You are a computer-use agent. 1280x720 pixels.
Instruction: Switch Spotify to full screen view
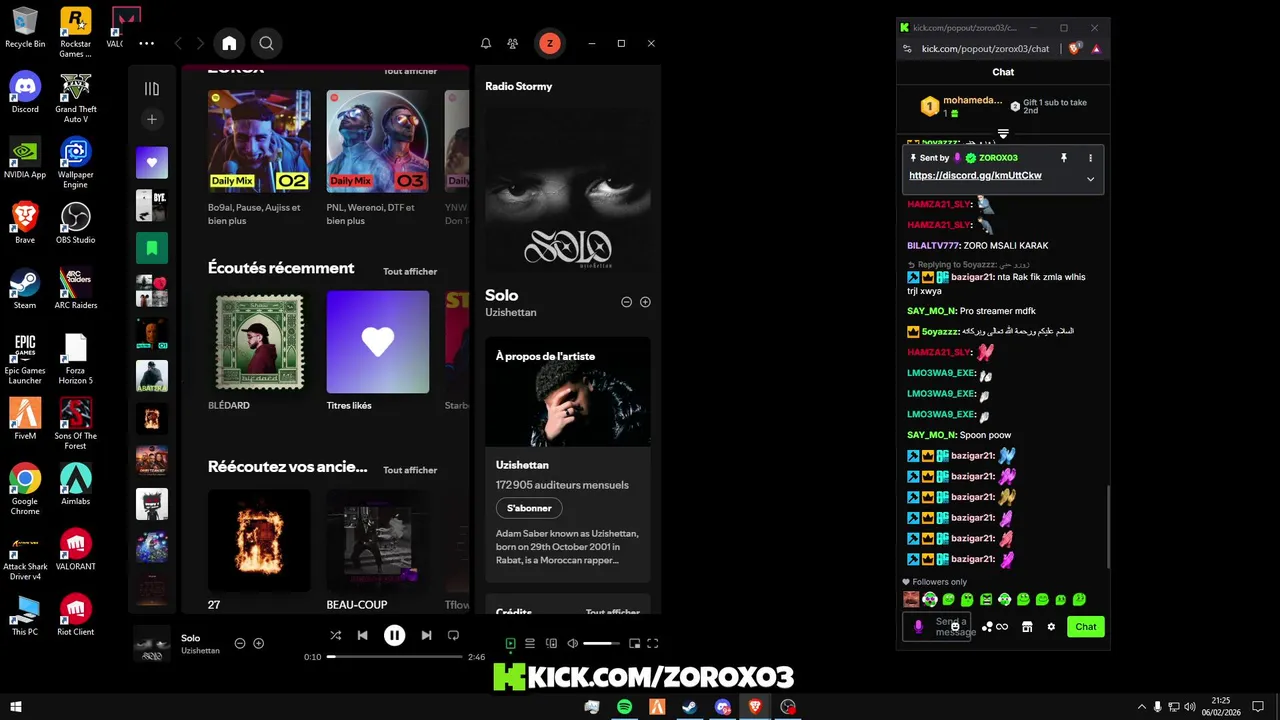coord(653,643)
